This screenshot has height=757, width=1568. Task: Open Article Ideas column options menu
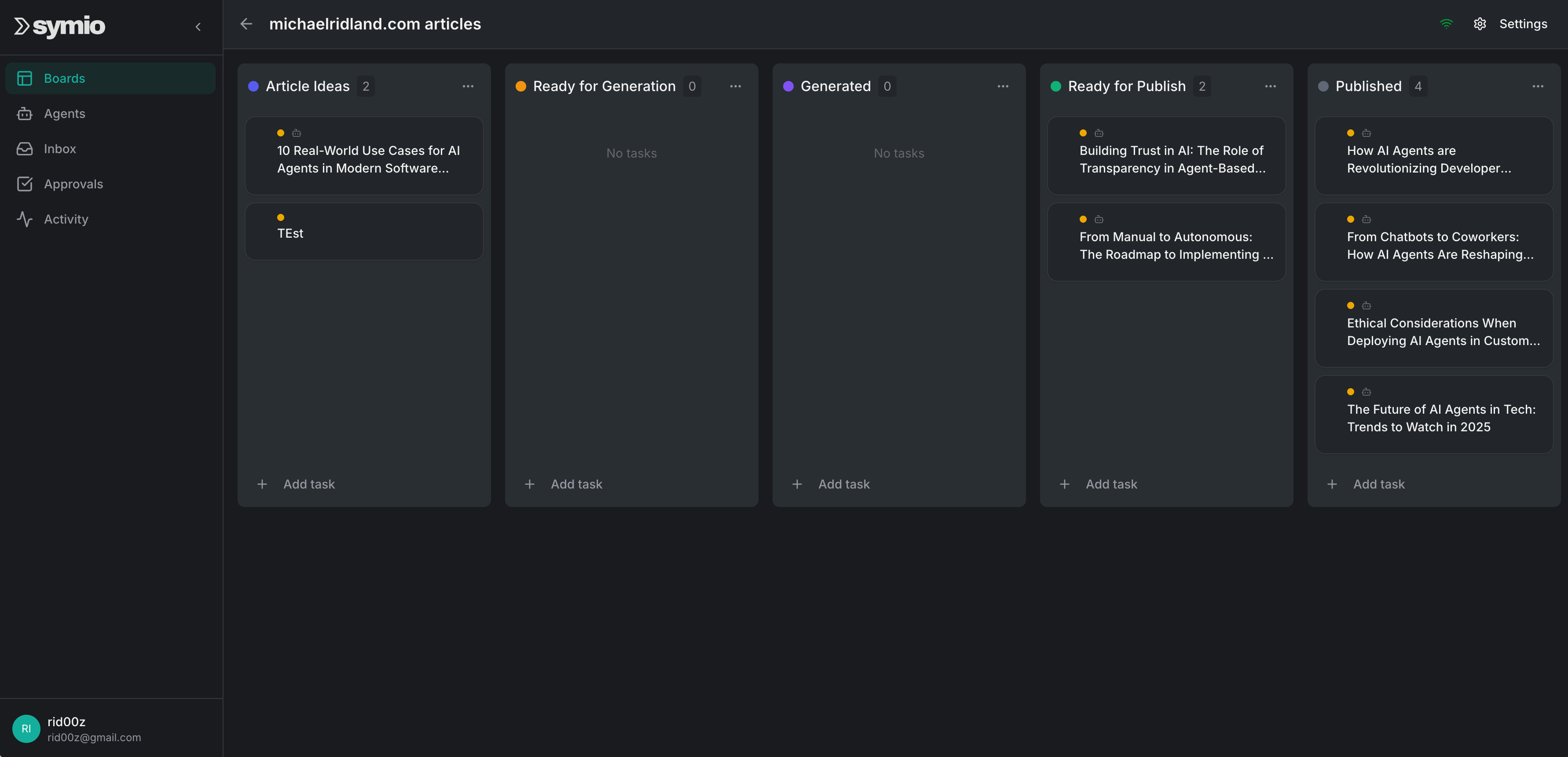click(468, 86)
